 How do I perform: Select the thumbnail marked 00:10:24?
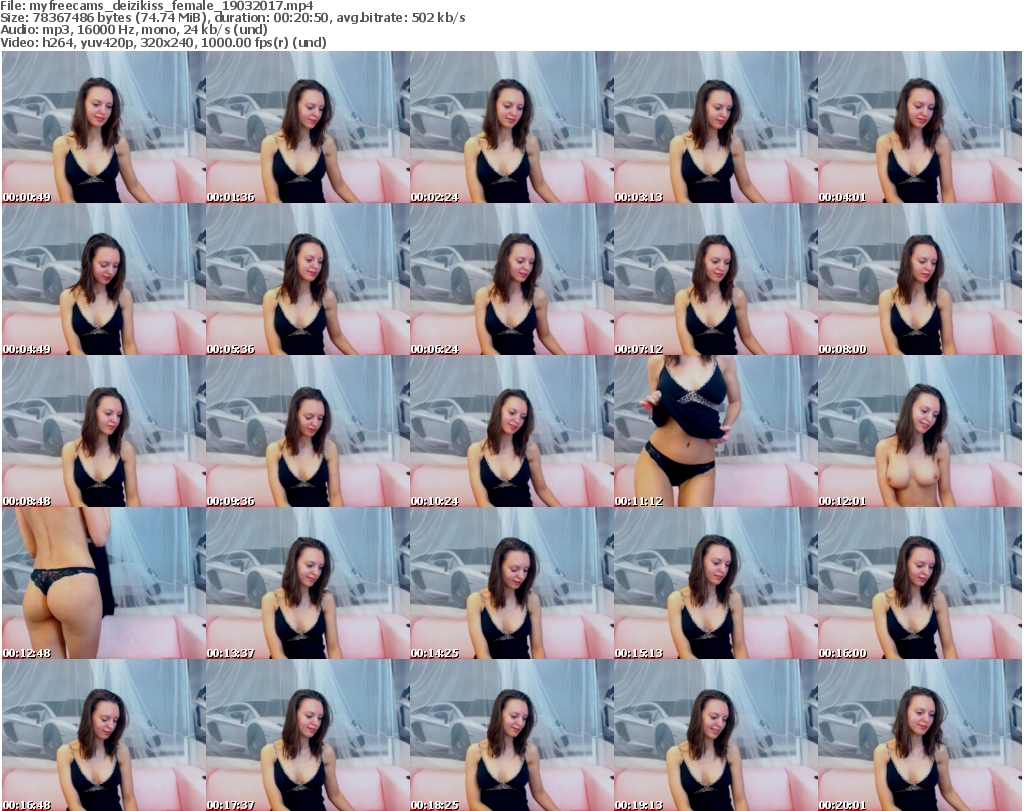tap(511, 431)
